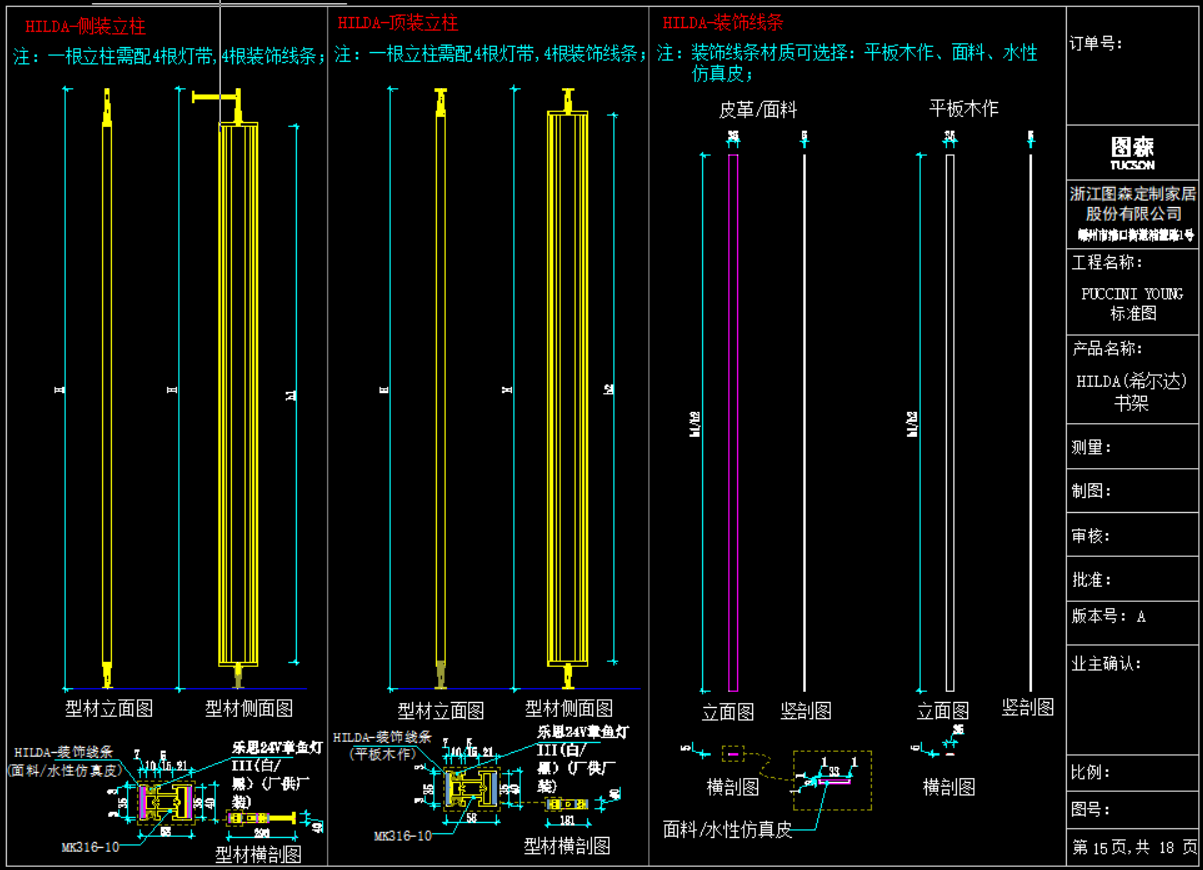Click 型材侧面图 label in the 侧装立柱 panel
The image size is (1203, 870).
coord(249,709)
